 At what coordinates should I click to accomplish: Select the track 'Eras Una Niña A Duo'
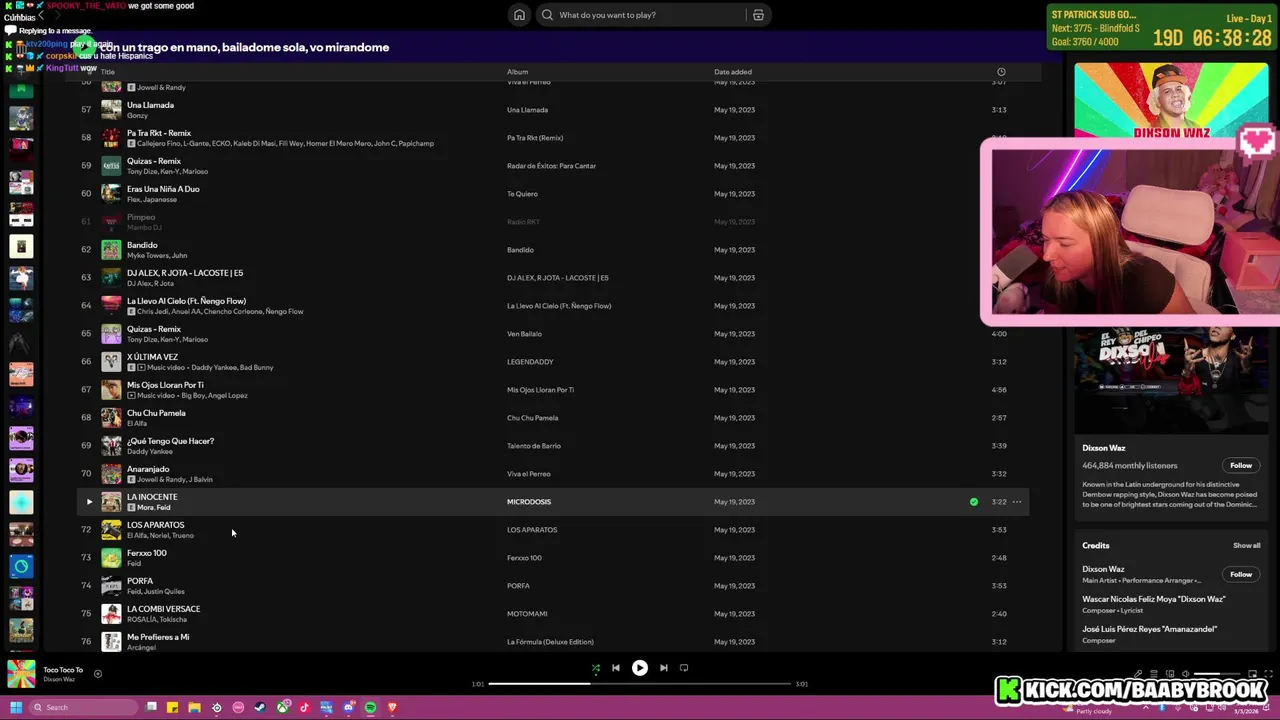tap(163, 189)
